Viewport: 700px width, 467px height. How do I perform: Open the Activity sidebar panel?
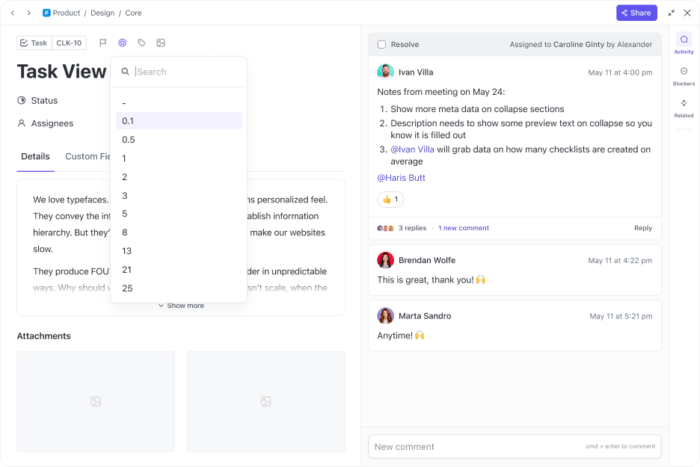point(684,43)
